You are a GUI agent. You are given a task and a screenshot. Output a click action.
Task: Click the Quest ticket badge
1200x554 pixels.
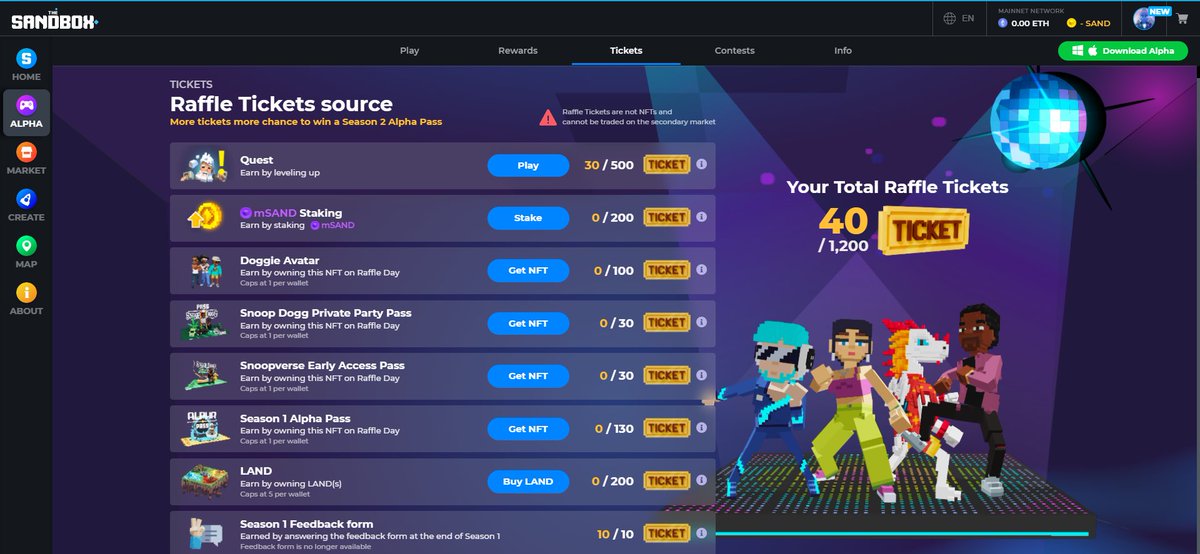point(667,165)
